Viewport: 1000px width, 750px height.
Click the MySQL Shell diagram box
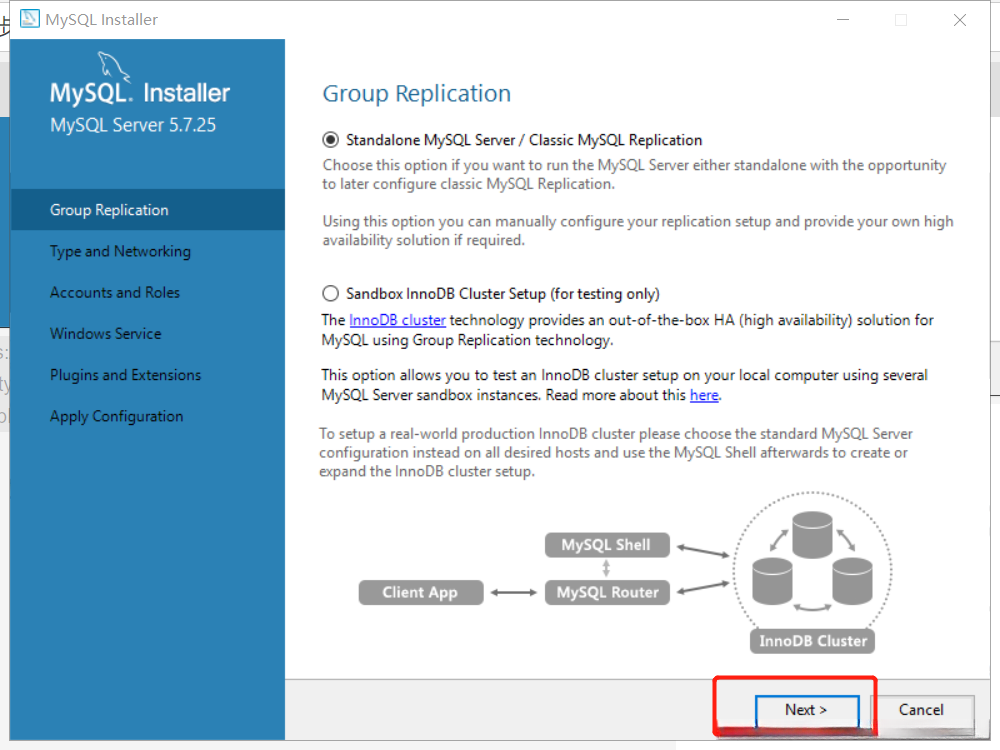pyautogui.click(x=607, y=545)
